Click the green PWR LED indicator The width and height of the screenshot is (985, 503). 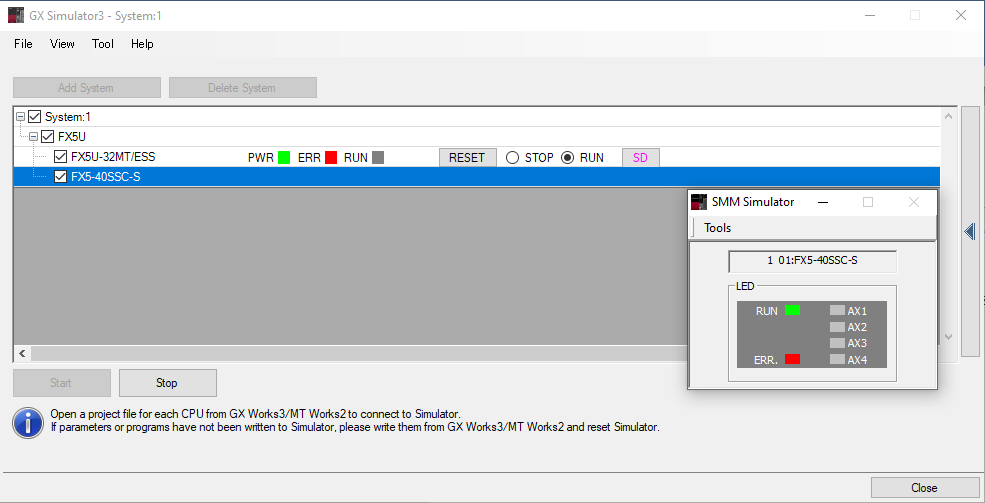(283, 158)
